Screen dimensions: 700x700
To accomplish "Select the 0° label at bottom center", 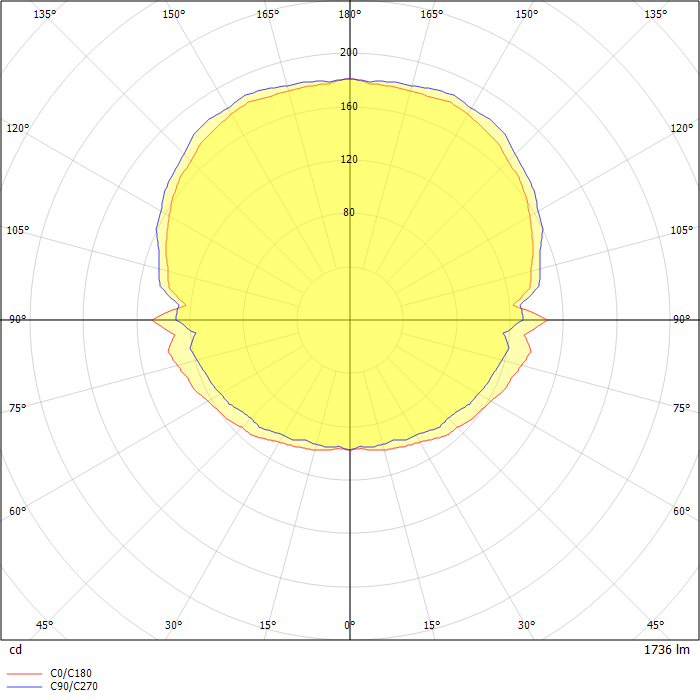I will (350, 625).
